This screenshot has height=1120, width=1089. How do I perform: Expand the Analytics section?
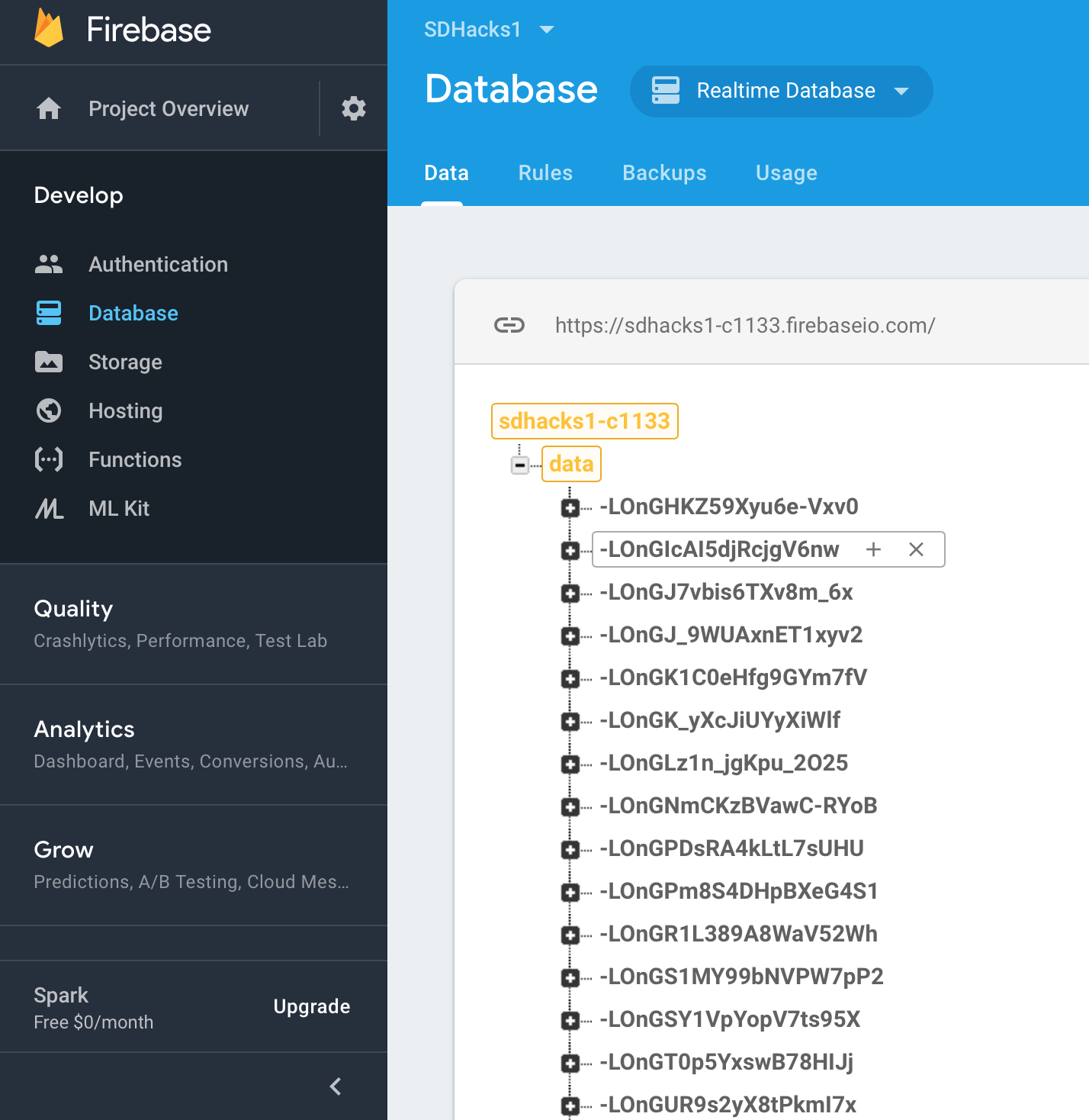(x=194, y=745)
